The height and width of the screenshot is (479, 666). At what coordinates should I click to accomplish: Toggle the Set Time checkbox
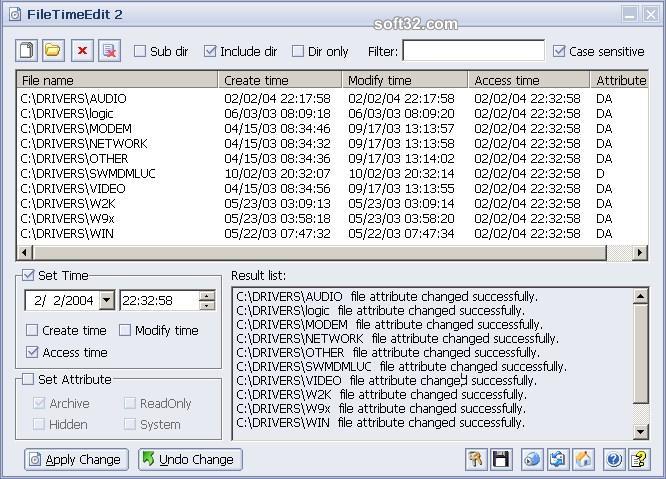click(x=28, y=275)
